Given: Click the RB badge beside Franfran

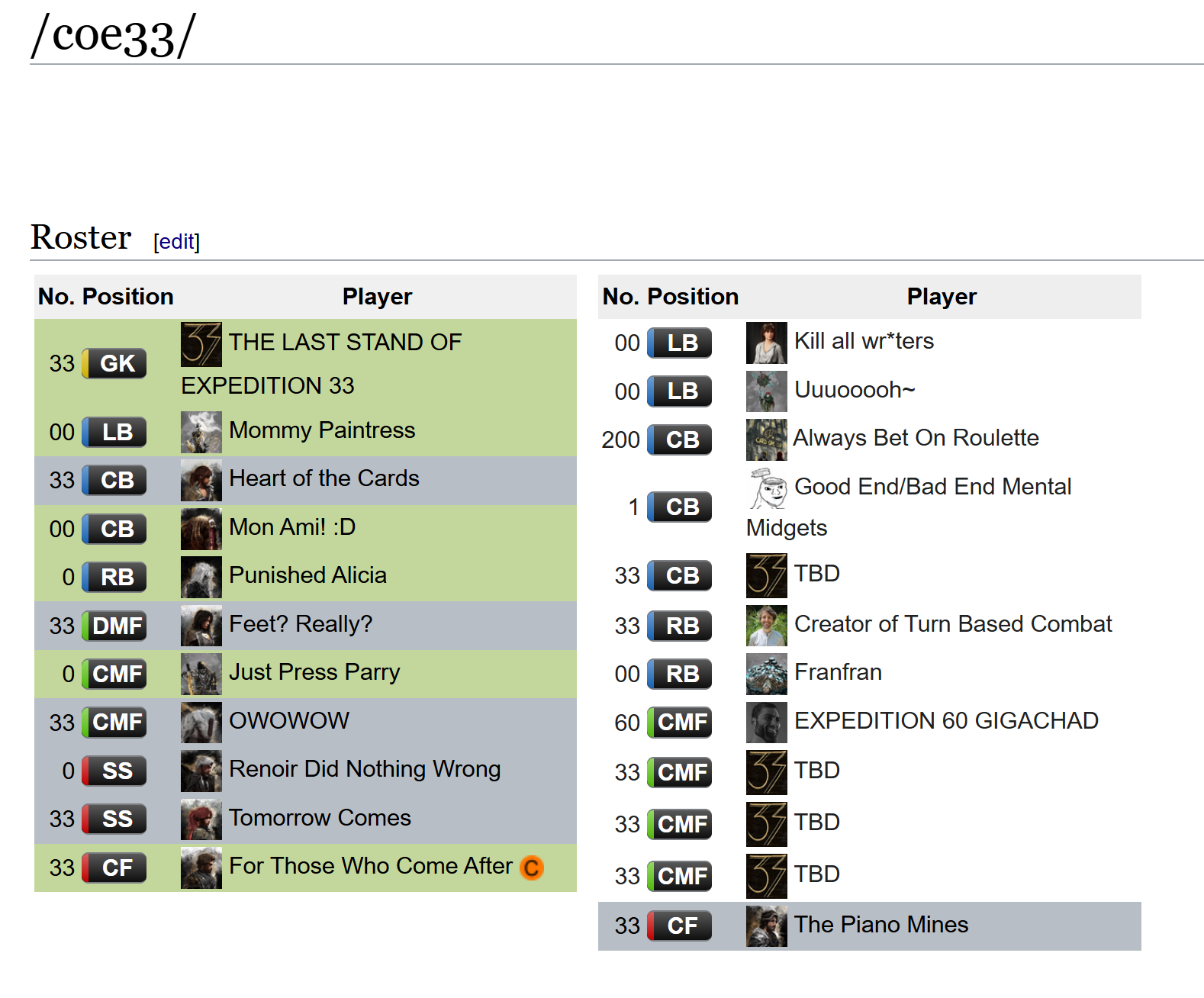Looking at the screenshot, I should point(680,674).
